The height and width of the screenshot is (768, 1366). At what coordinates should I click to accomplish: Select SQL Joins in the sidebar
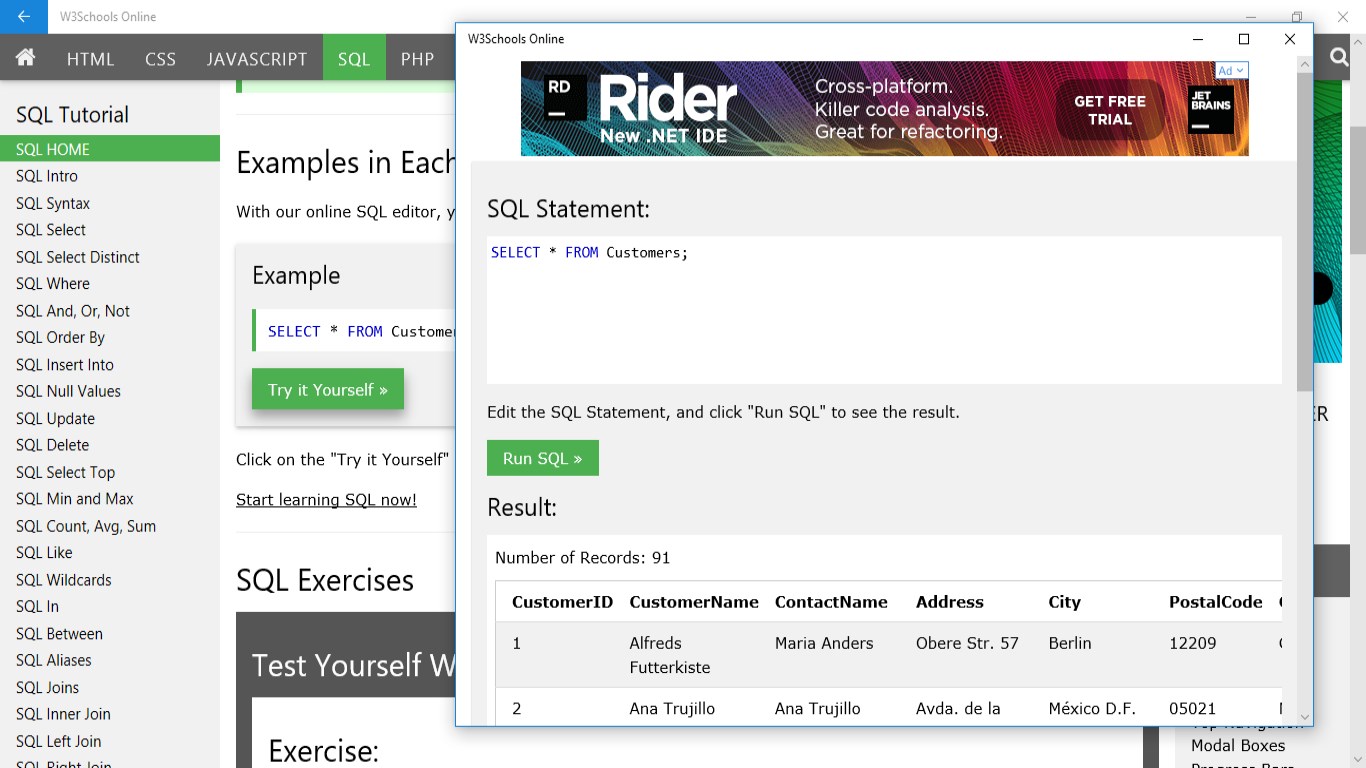(46, 687)
